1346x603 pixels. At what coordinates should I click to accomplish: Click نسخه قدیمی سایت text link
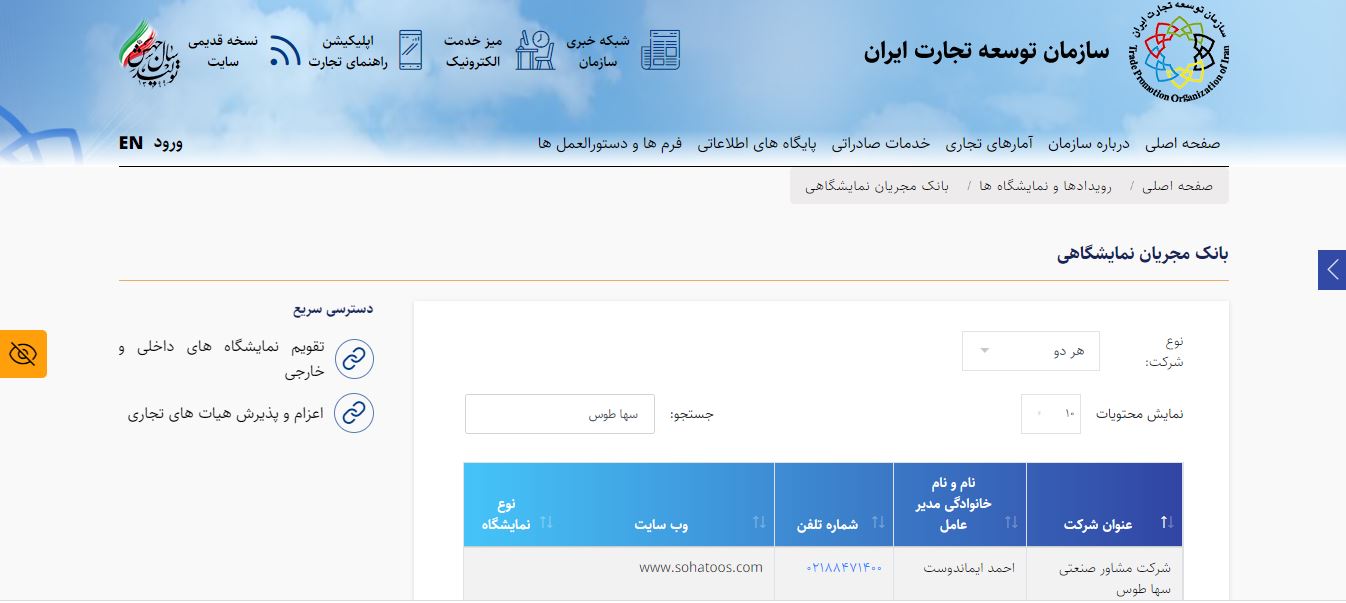[224, 51]
